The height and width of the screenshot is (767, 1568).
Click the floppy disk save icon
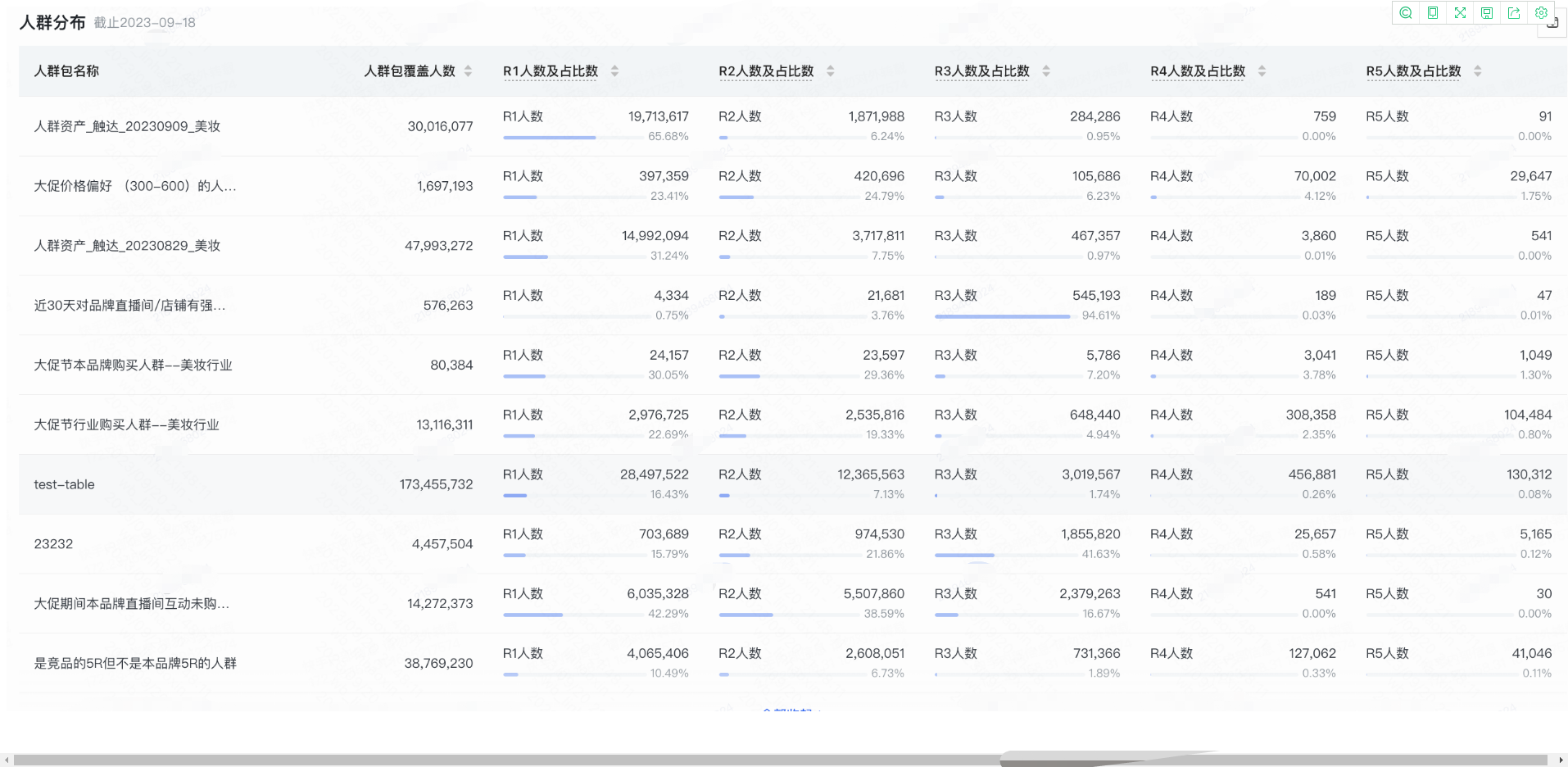[1487, 13]
